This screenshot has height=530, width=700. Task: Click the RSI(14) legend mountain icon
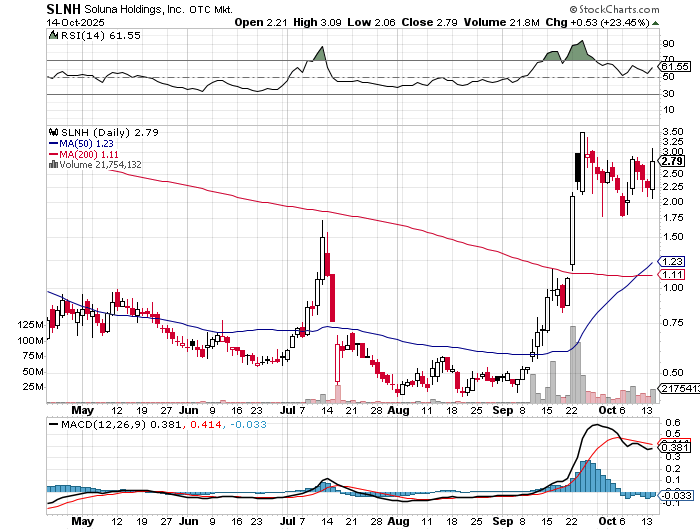pyautogui.click(x=53, y=35)
